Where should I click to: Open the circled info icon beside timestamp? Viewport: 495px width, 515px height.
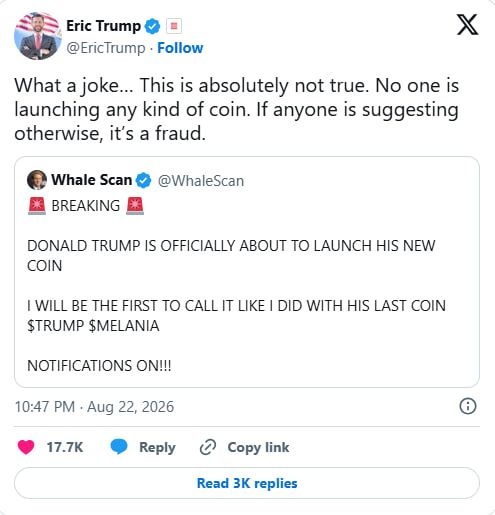click(468, 406)
